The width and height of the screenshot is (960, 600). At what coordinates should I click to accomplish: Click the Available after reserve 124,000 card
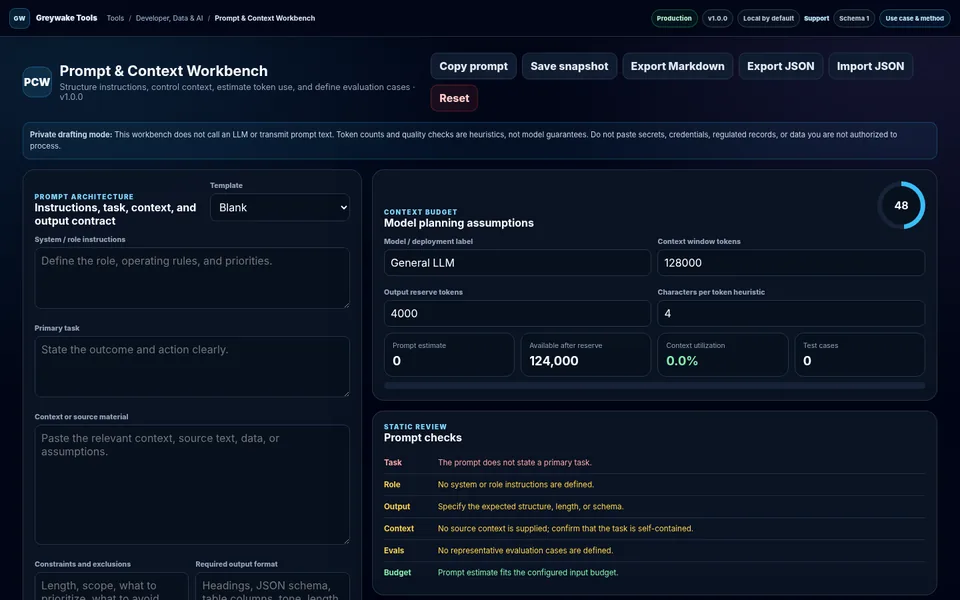coord(586,354)
